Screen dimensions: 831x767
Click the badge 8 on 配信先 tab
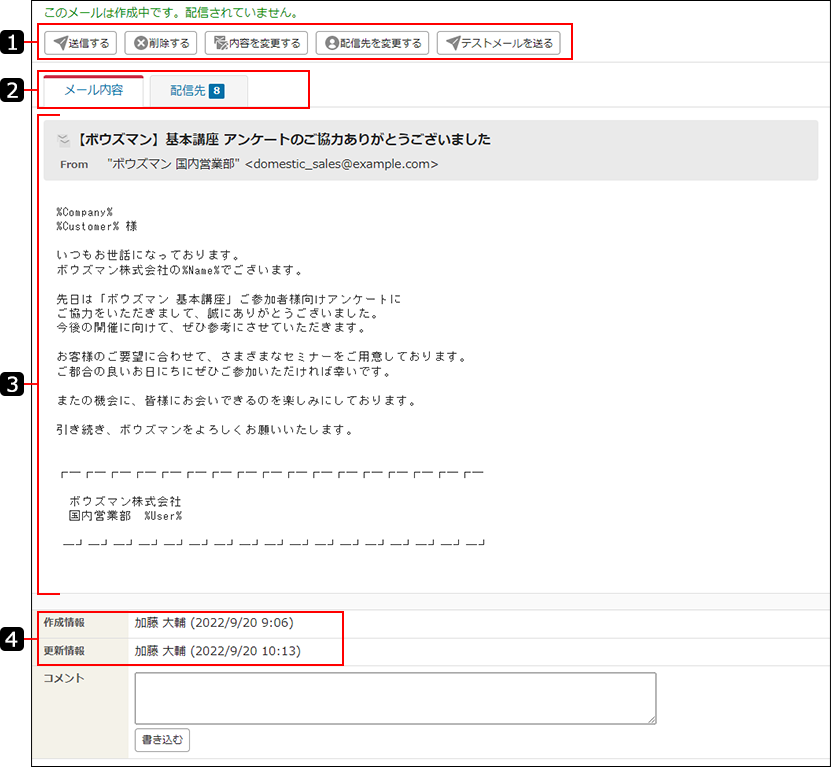(x=217, y=91)
